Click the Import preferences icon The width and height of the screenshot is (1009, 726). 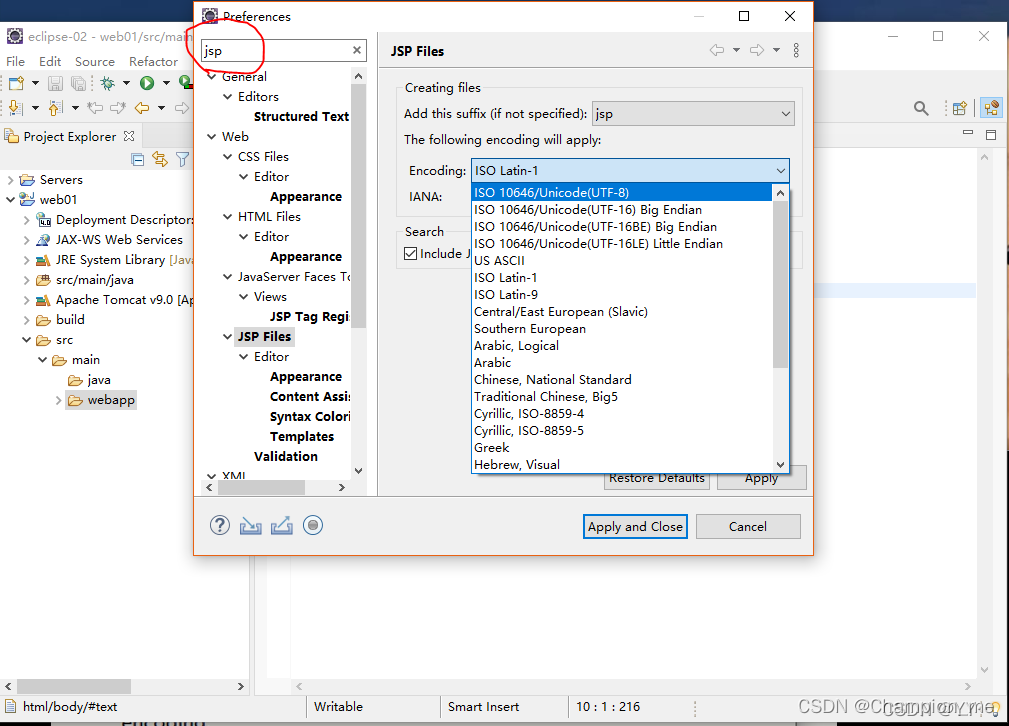pyautogui.click(x=250, y=526)
